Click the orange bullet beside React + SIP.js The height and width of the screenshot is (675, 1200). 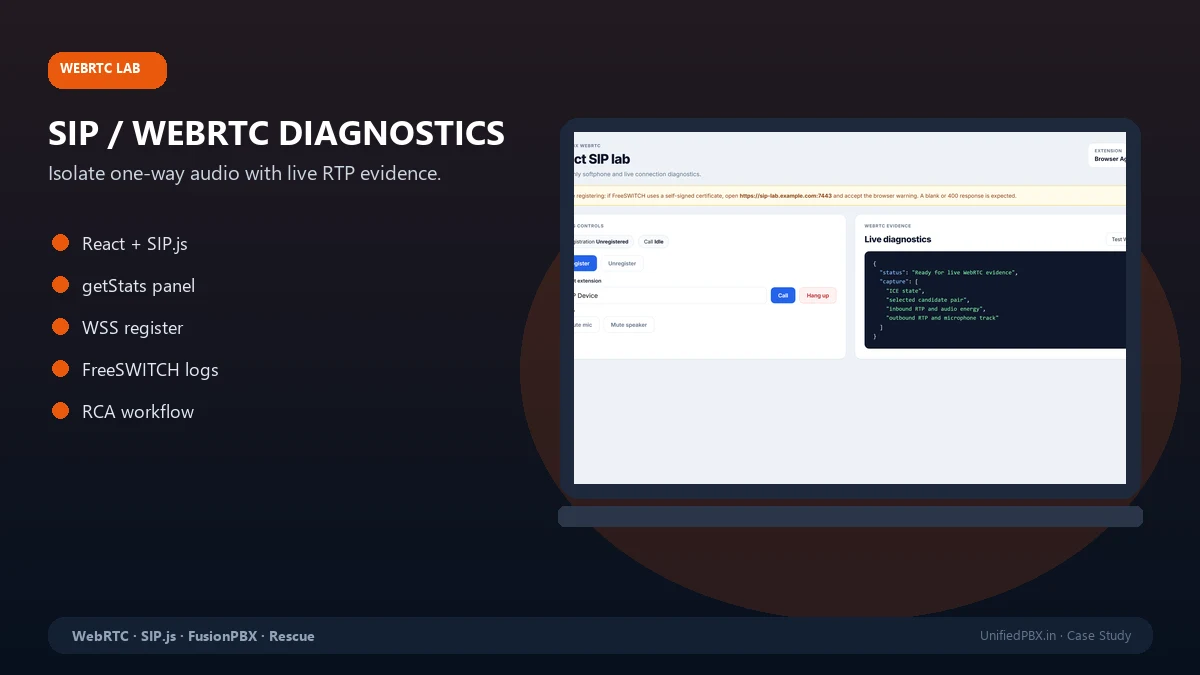tap(60, 243)
